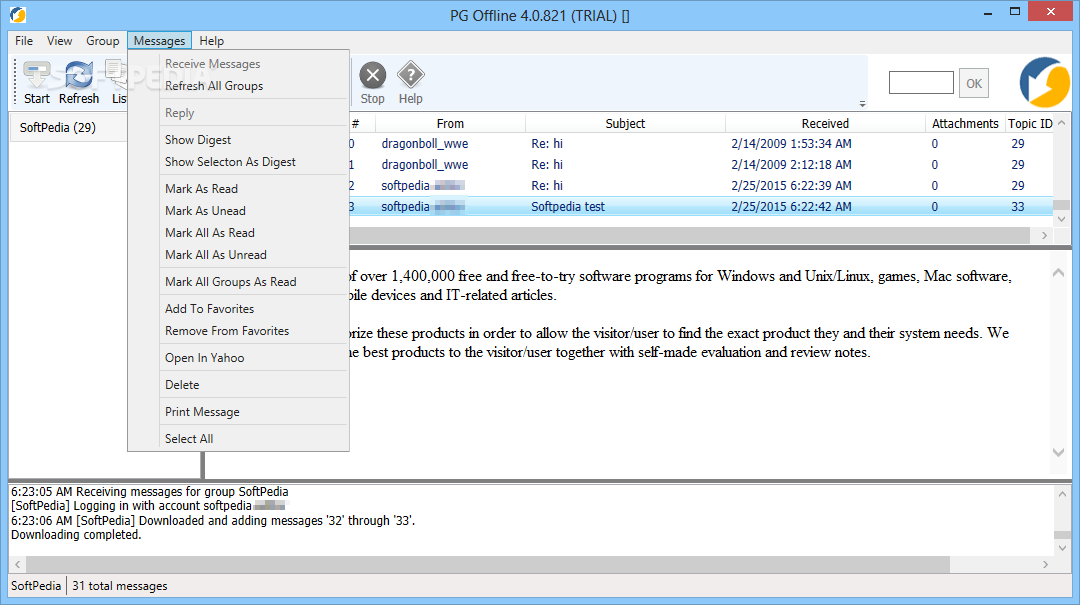Select message received 2/25/2015 6:22:39 AM
1080x605 pixels.
pyautogui.click(x=701, y=185)
